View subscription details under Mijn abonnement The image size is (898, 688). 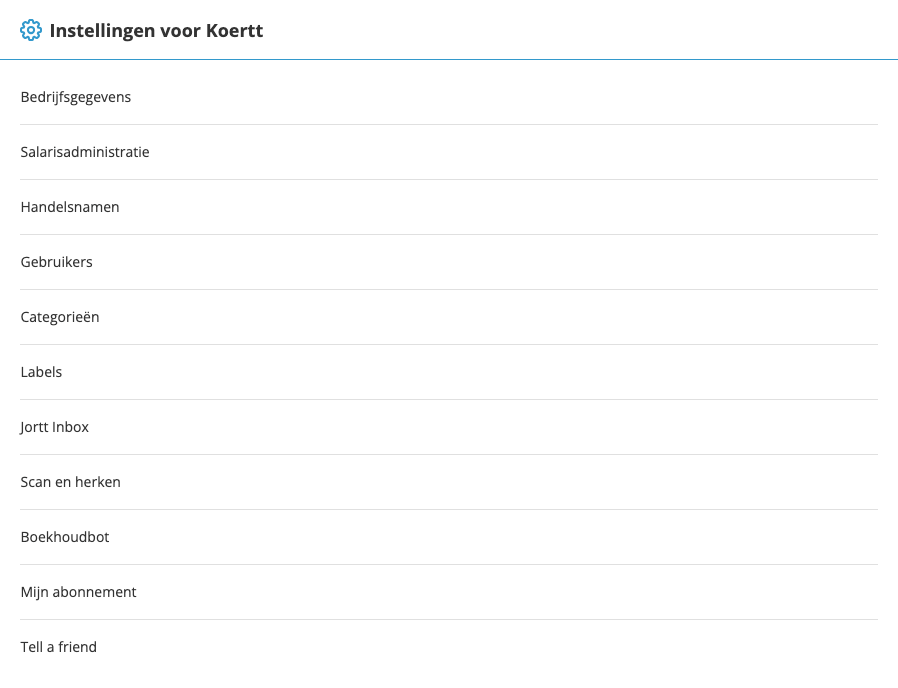[x=78, y=592]
